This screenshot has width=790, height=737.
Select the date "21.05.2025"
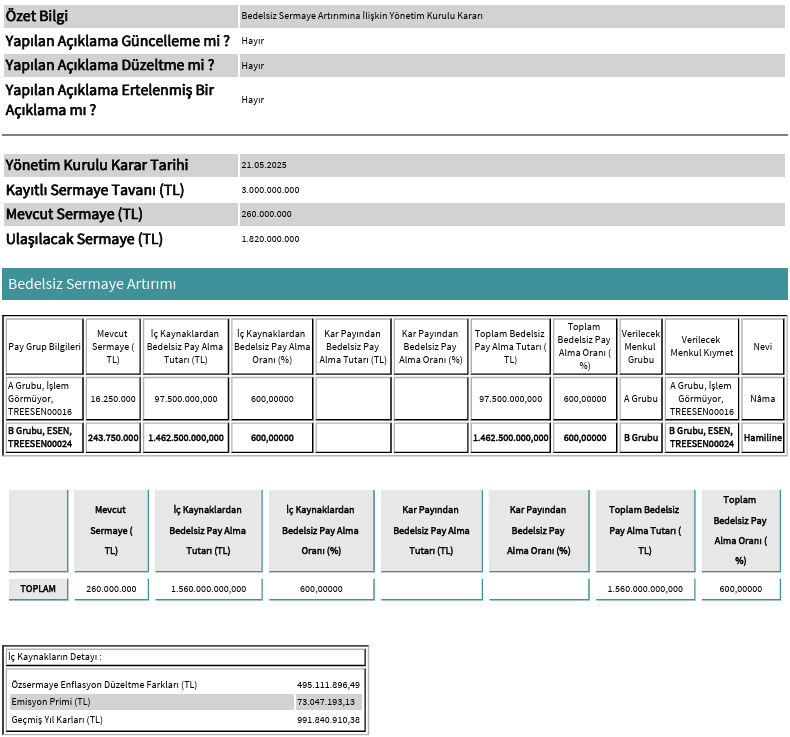264,165
